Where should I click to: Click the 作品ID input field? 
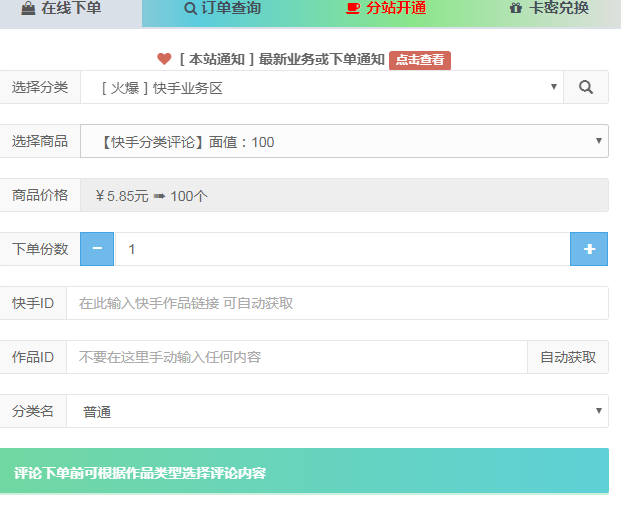pyautogui.click(x=296, y=357)
